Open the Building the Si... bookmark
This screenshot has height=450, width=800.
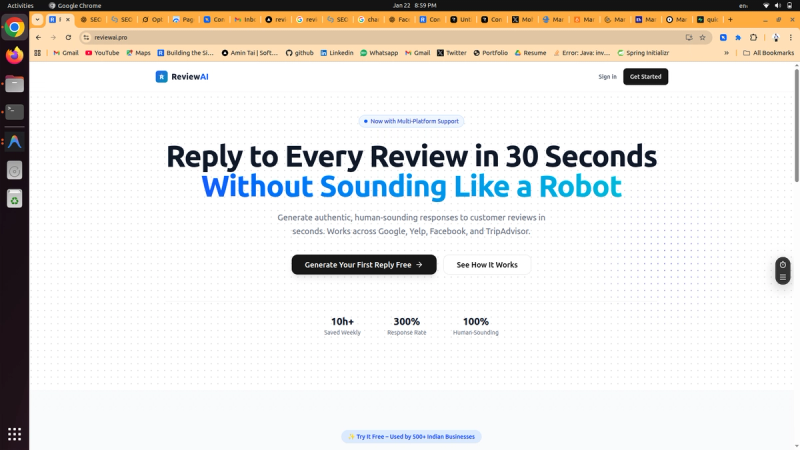185,53
